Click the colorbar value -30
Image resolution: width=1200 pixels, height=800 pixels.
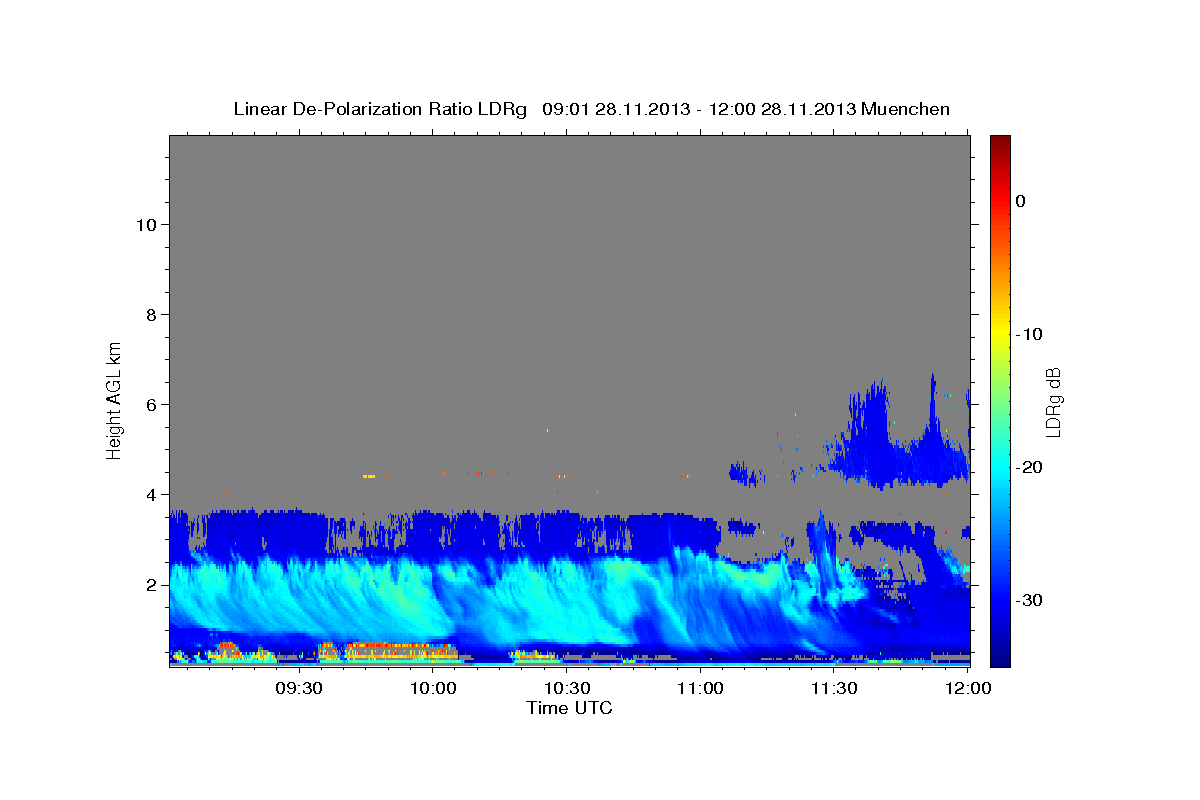click(1029, 600)
